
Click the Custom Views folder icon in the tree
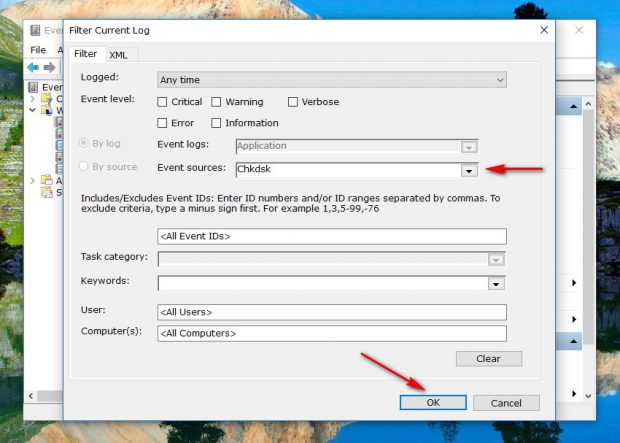(47, 98)
